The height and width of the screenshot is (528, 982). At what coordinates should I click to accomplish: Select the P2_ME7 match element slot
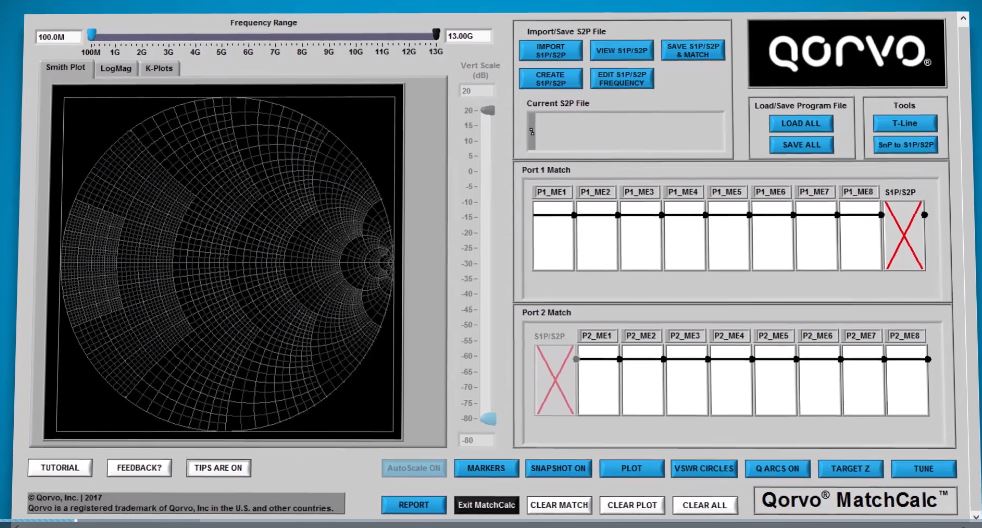pos(863,380)
